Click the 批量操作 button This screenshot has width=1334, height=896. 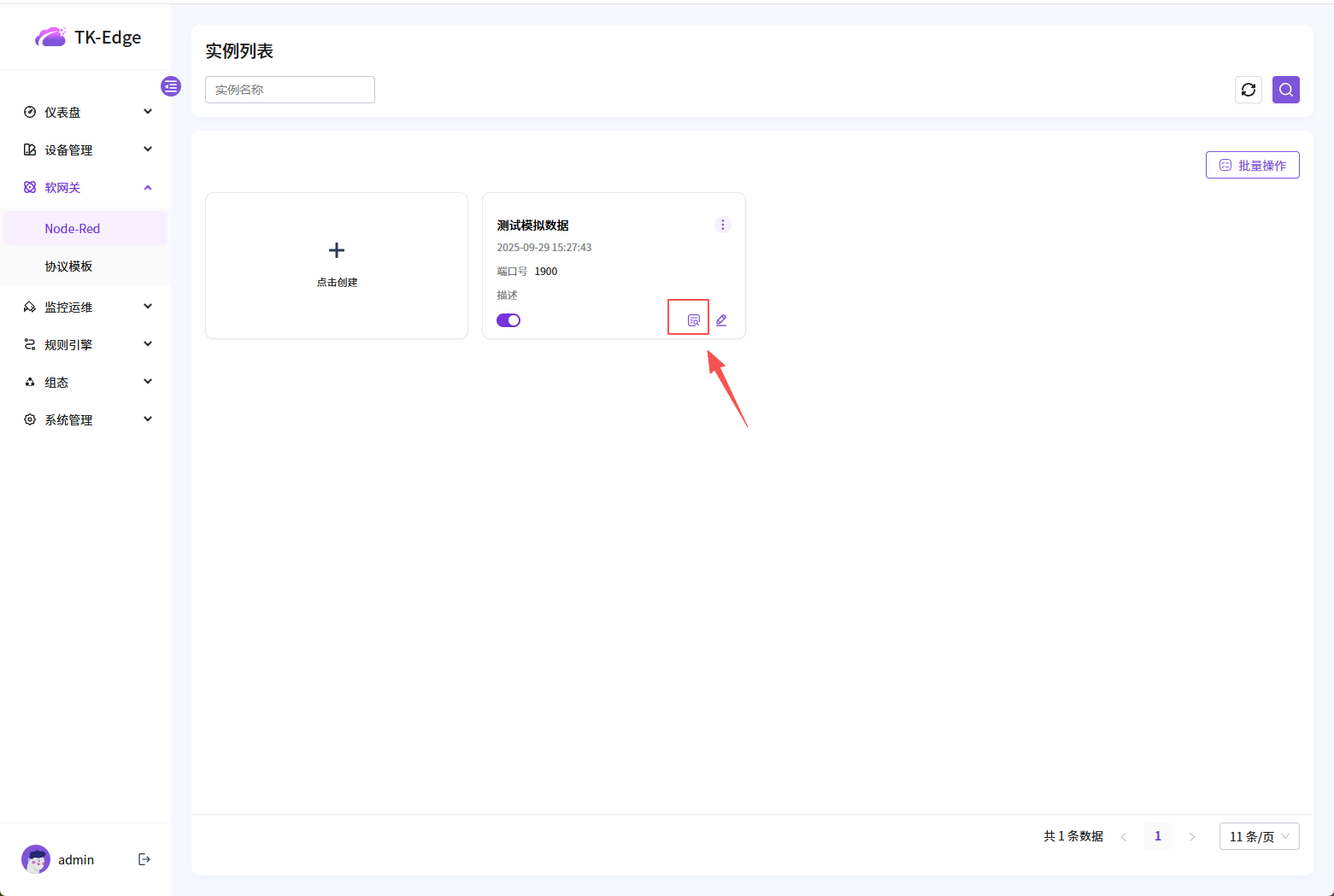tap(1252, 165)
